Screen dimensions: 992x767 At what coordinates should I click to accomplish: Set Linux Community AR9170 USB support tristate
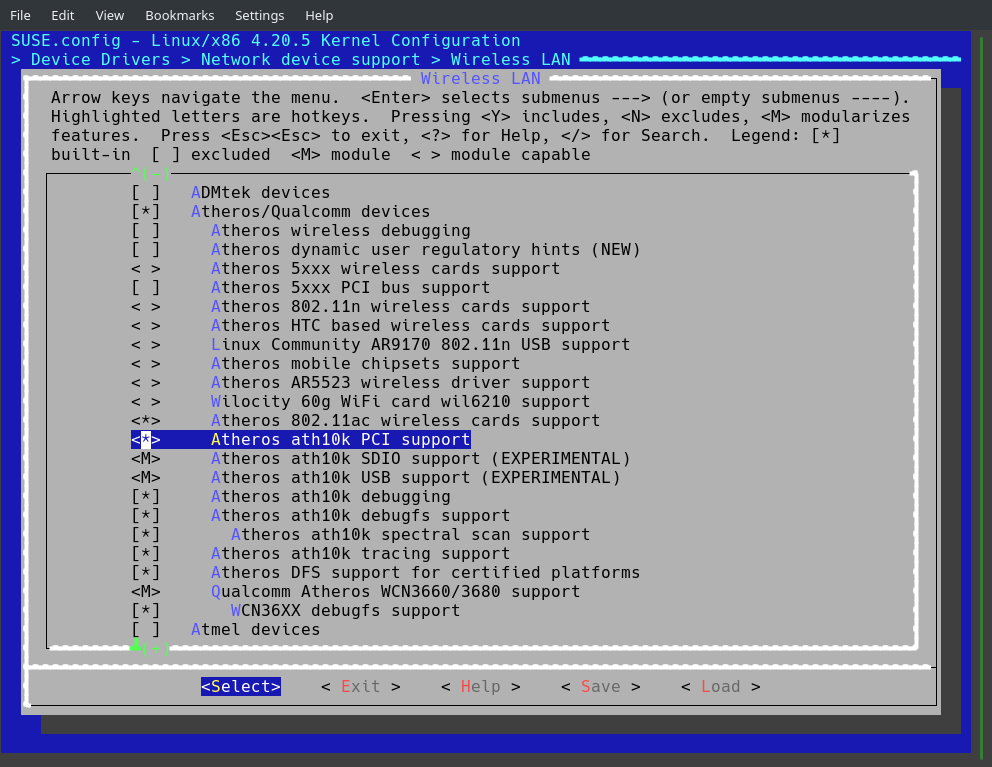tap(146, 344)
